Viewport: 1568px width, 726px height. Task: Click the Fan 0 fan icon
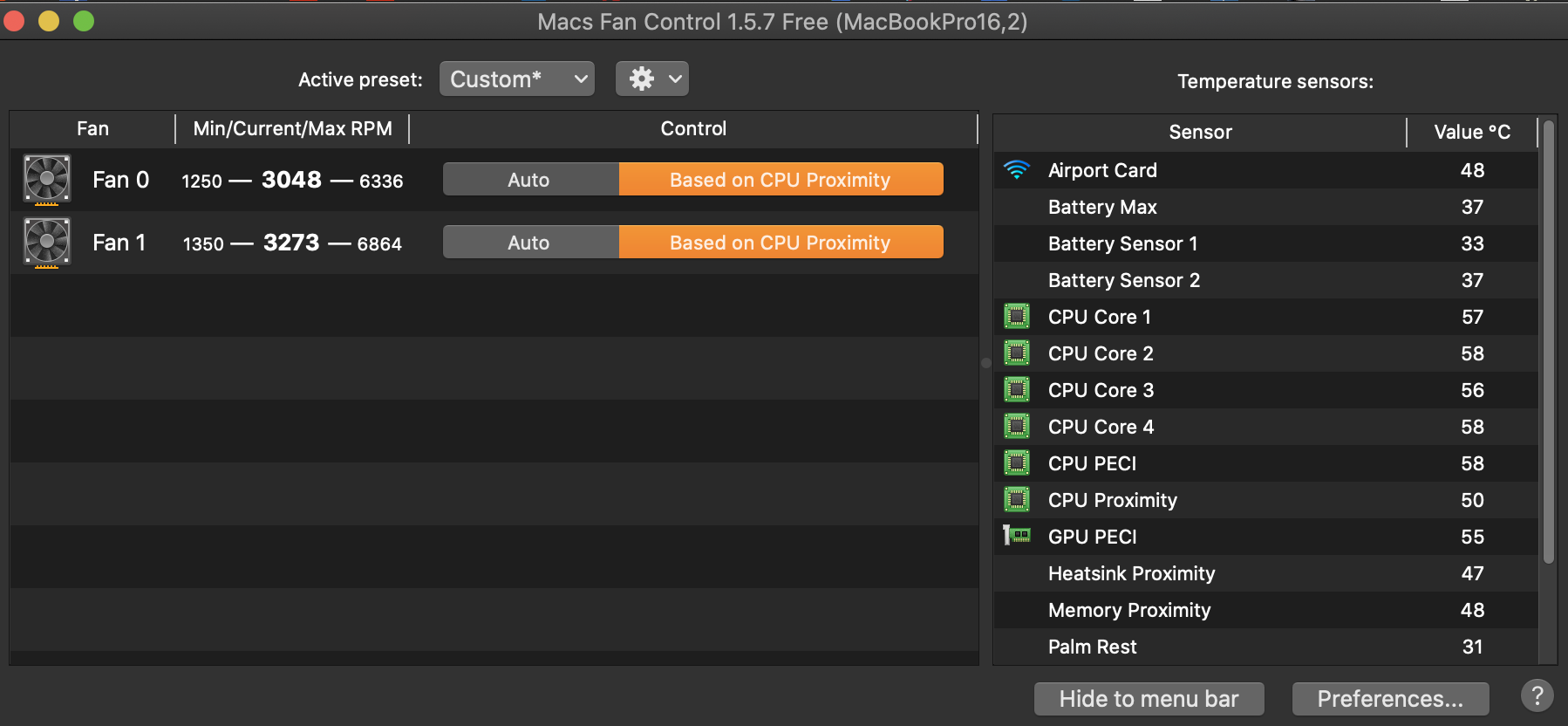point(47,180)
